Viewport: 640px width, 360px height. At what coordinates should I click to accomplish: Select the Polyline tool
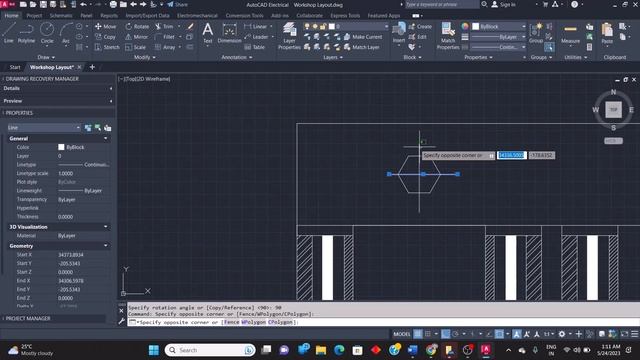pos(26,33)
